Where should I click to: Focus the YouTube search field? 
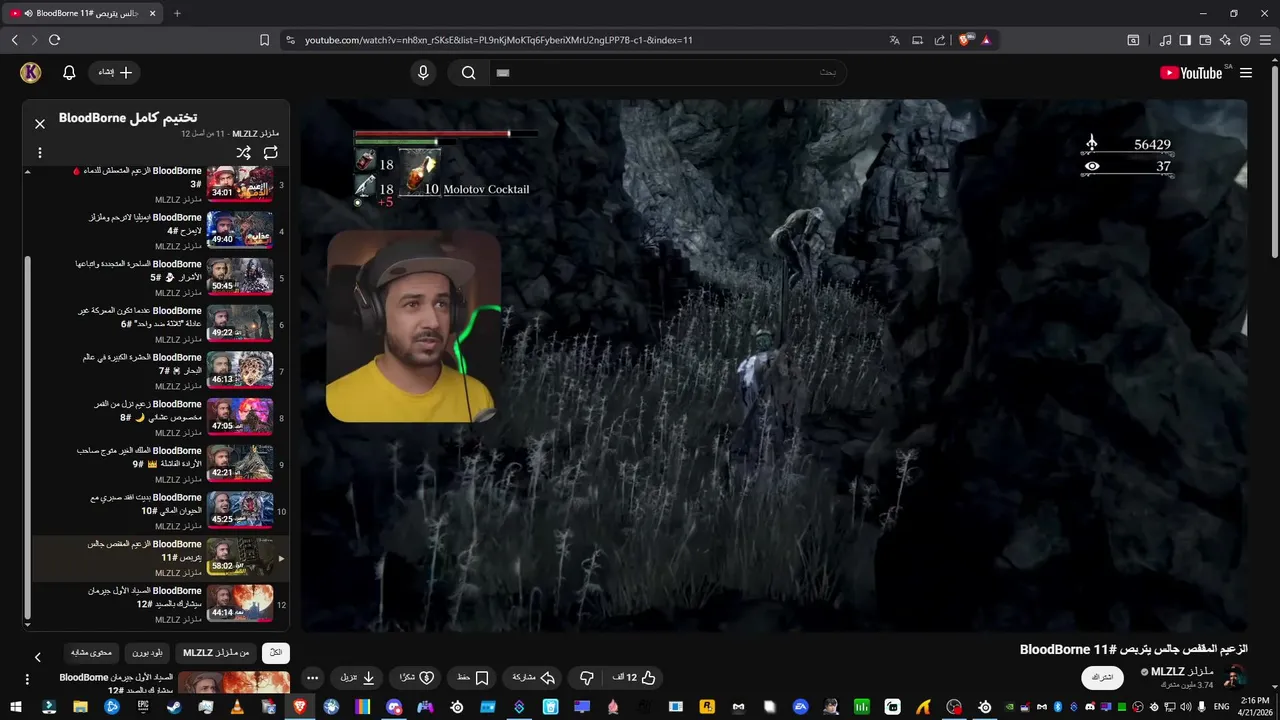click(670, 72)
